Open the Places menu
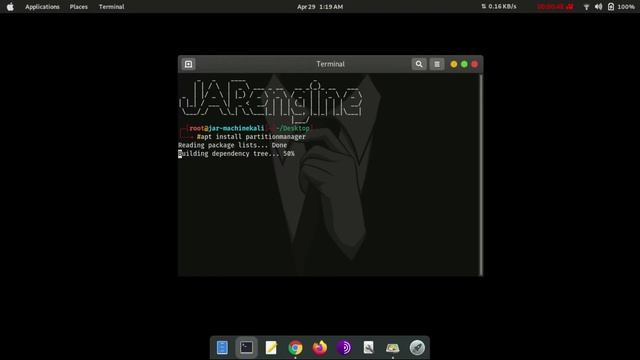The image size is (640, 360). (x=78, y=7)
